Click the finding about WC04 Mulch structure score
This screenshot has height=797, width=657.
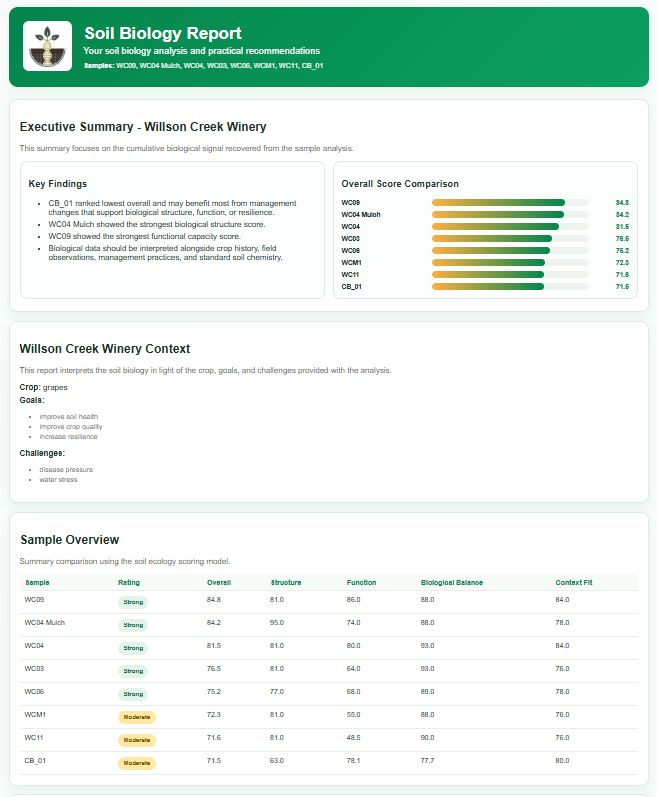pos(157,224)
